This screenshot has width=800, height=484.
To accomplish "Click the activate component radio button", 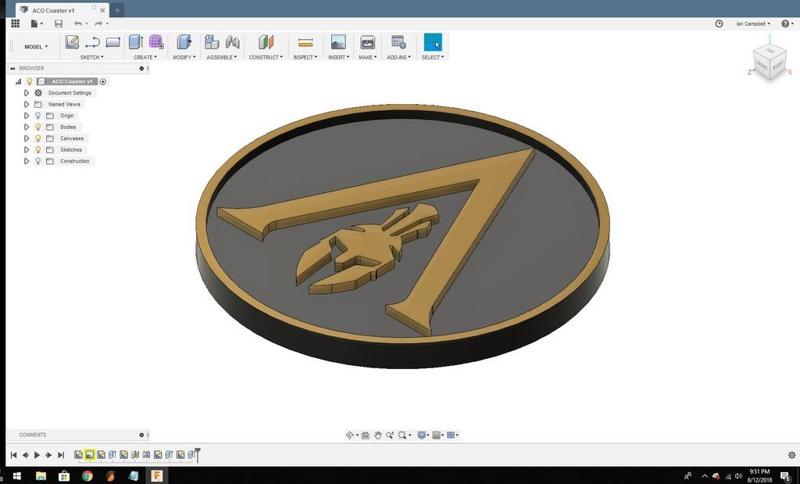I will [103, 82].
